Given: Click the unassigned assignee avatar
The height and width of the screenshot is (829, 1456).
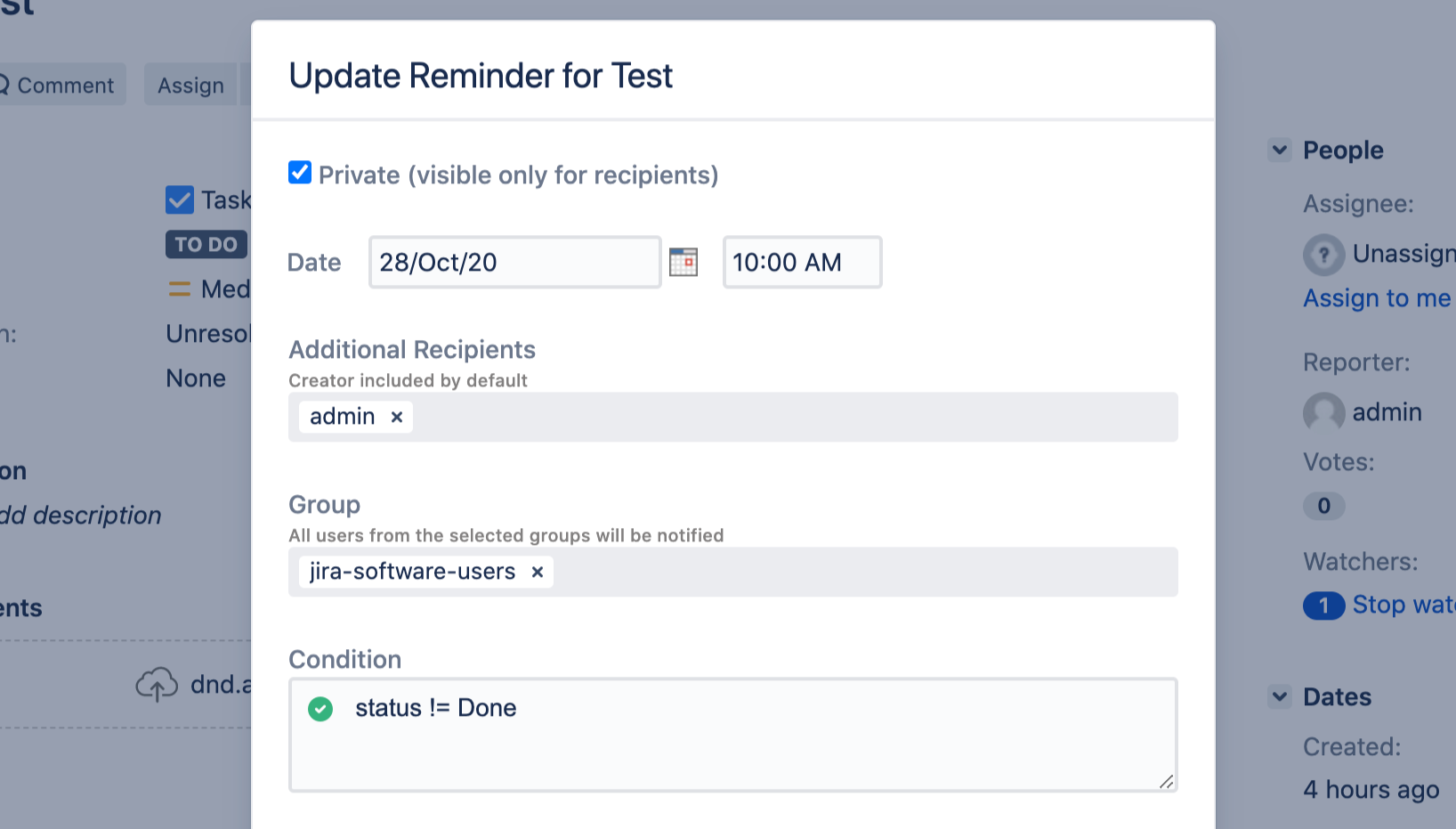Looking at the screenshot, I should (1323, 255).
